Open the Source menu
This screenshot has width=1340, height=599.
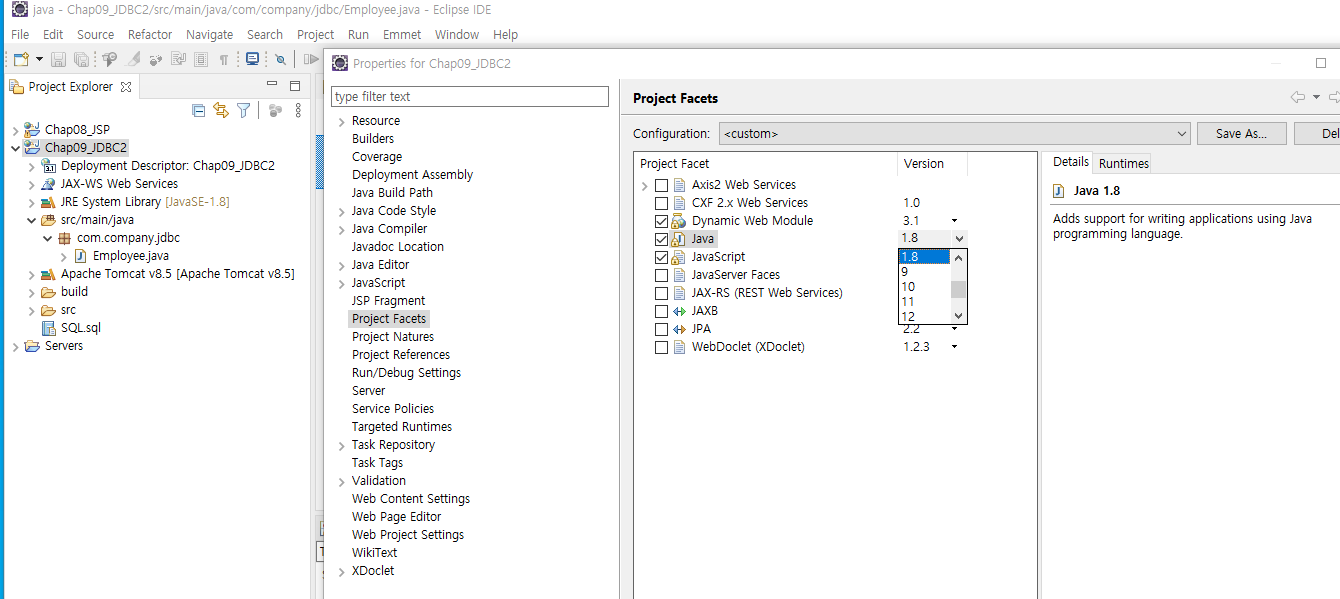point(95,34)
